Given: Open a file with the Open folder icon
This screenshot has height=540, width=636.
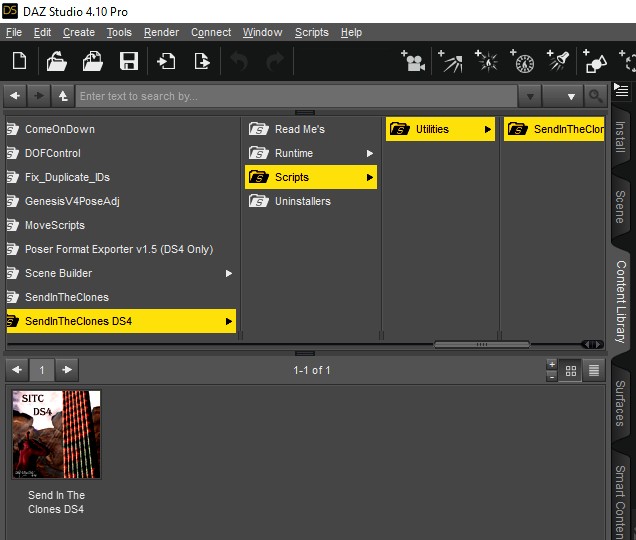Looking at the screenshot, I should 56,61.
